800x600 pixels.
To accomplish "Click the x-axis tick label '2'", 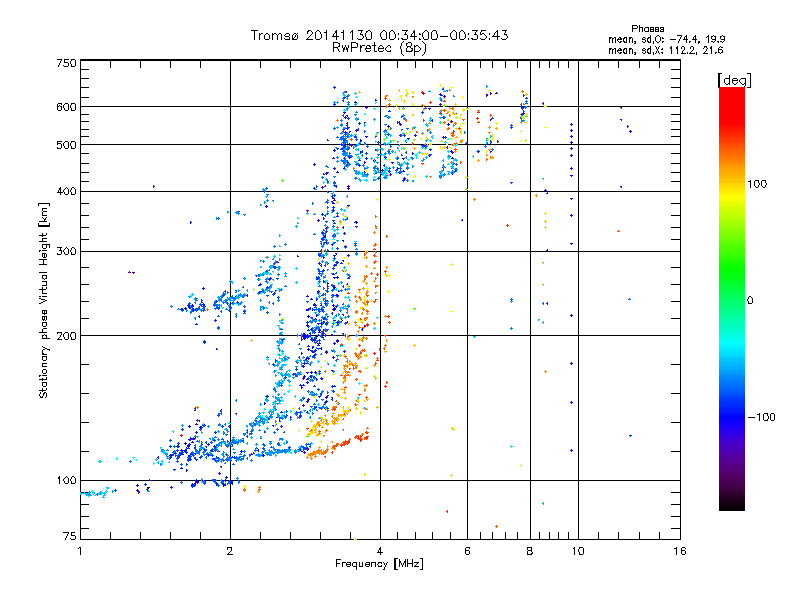I will click(x=230, y=551).
